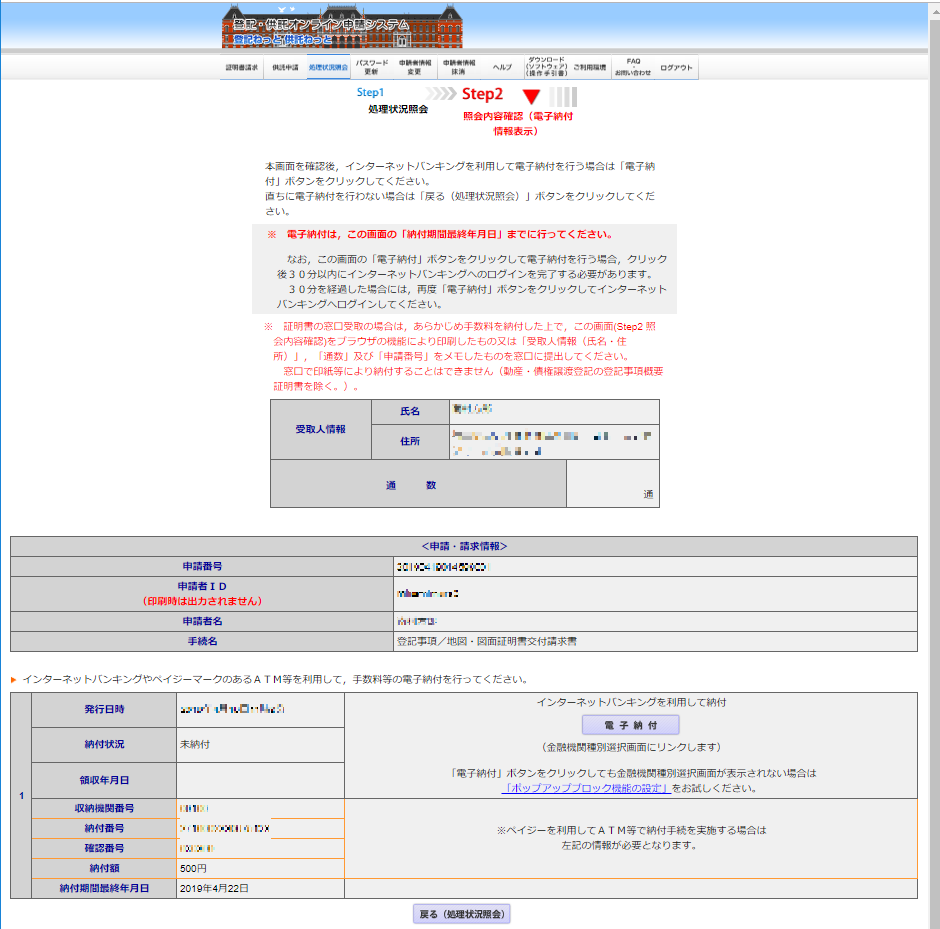The height and width of the screenshot is (929, 940).
Task: Open the ポップアップブロック機能の設定 link
Action: click(585, 788)
